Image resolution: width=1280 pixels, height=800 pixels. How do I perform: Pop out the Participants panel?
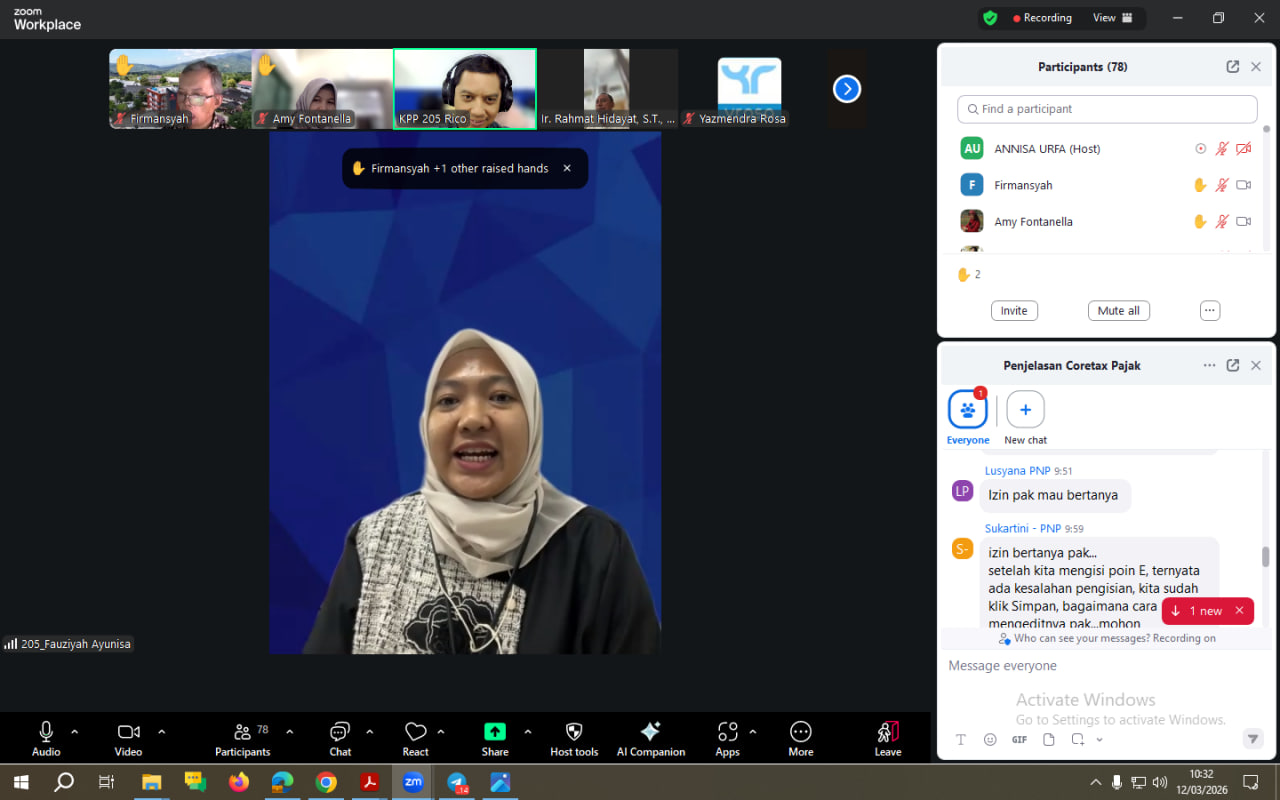[1232, 67]
